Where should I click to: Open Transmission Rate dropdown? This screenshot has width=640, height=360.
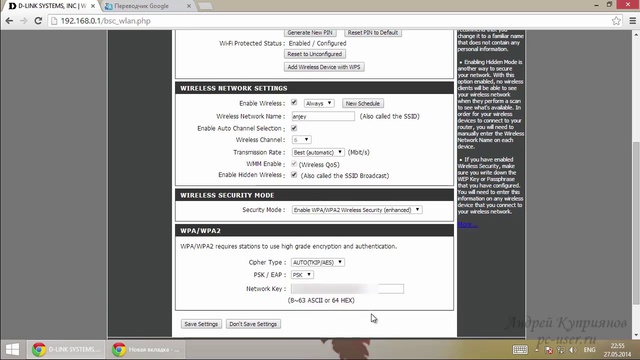(x=318, y=152)
